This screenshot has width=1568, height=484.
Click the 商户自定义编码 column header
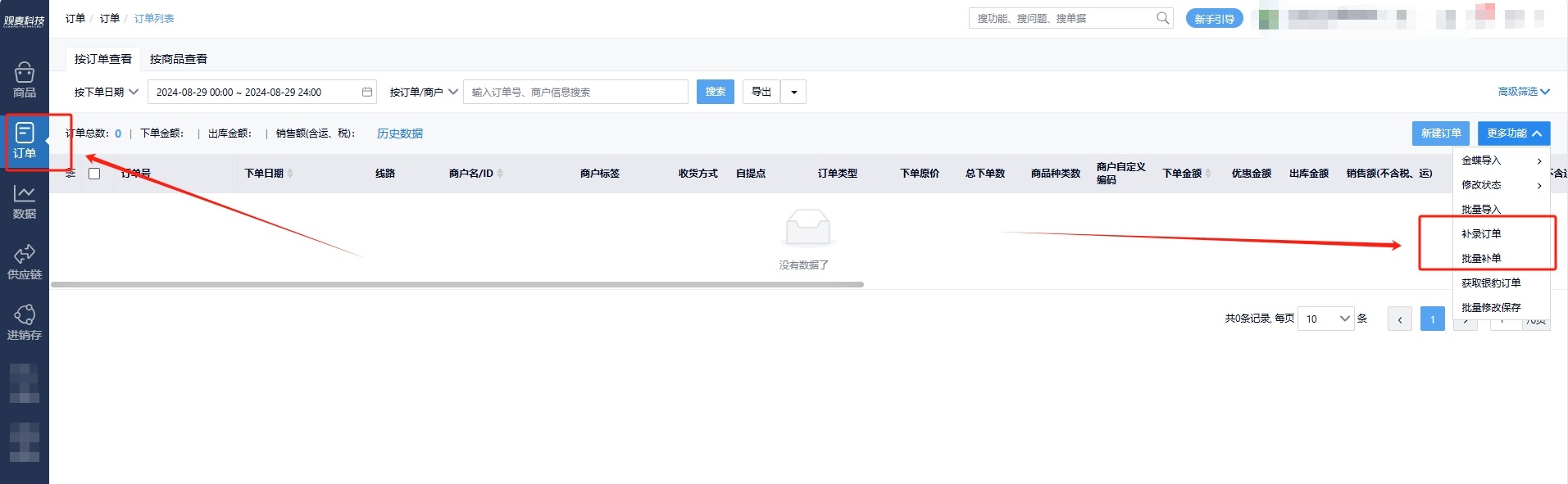coord(1121,173)
